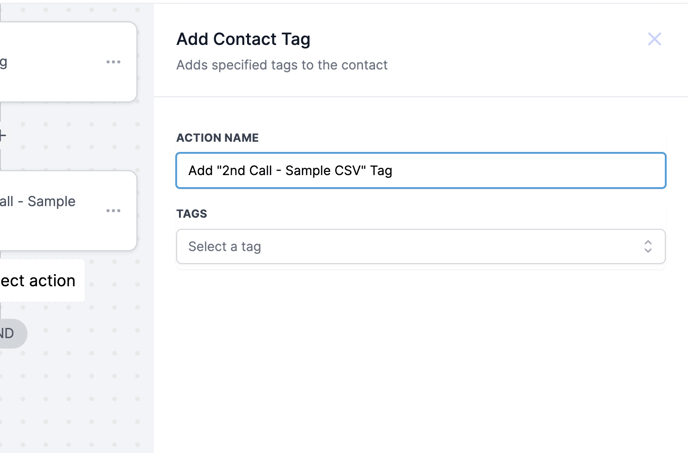Viewport: 688px width, 453px height.
Task: Click blank panel area below Tags field
Action: 420,360
